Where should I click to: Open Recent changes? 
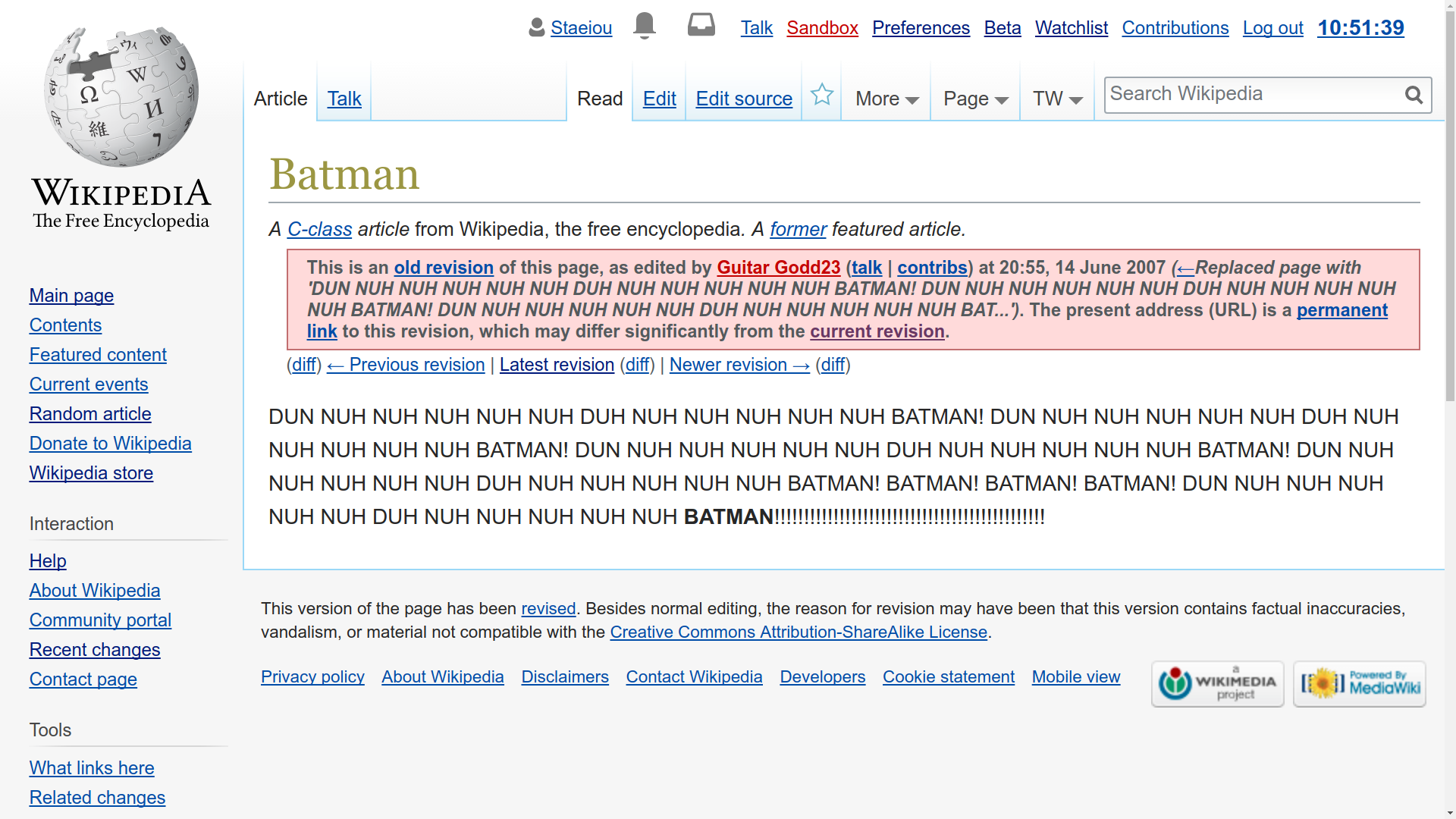[x=95, y=650]
